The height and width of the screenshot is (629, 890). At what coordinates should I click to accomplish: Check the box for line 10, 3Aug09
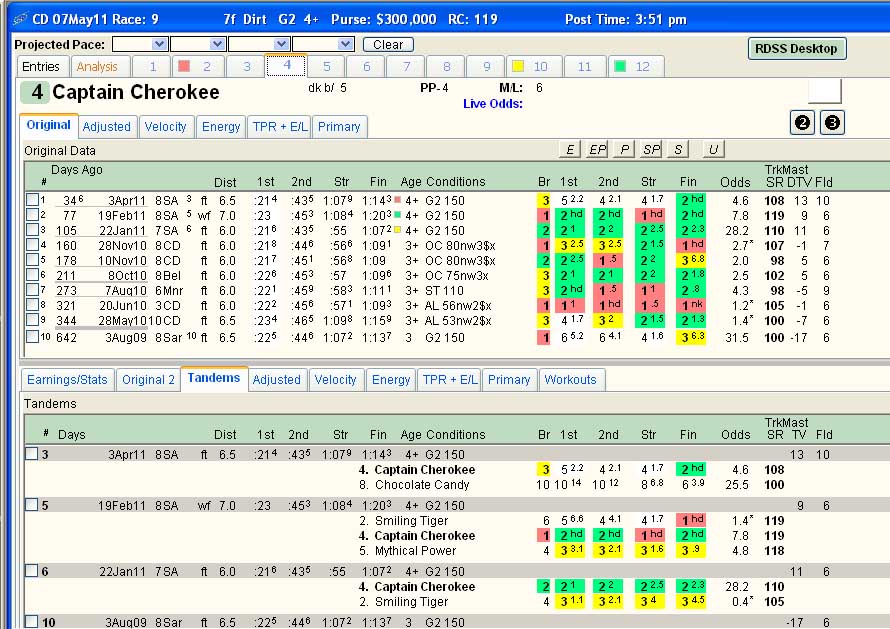32,337
